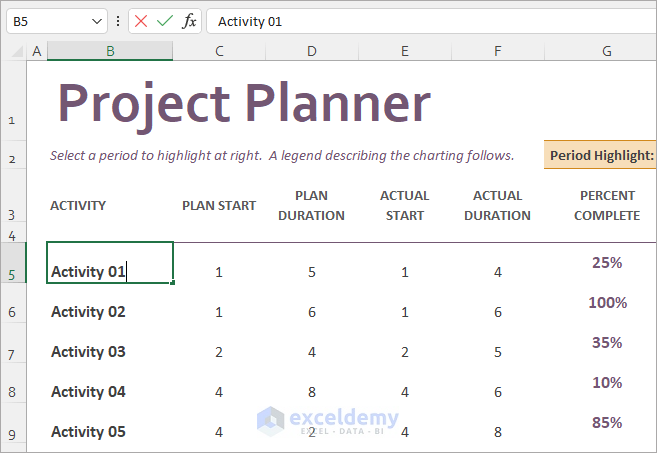Select the Activity 03 cell

coord(89,352)
